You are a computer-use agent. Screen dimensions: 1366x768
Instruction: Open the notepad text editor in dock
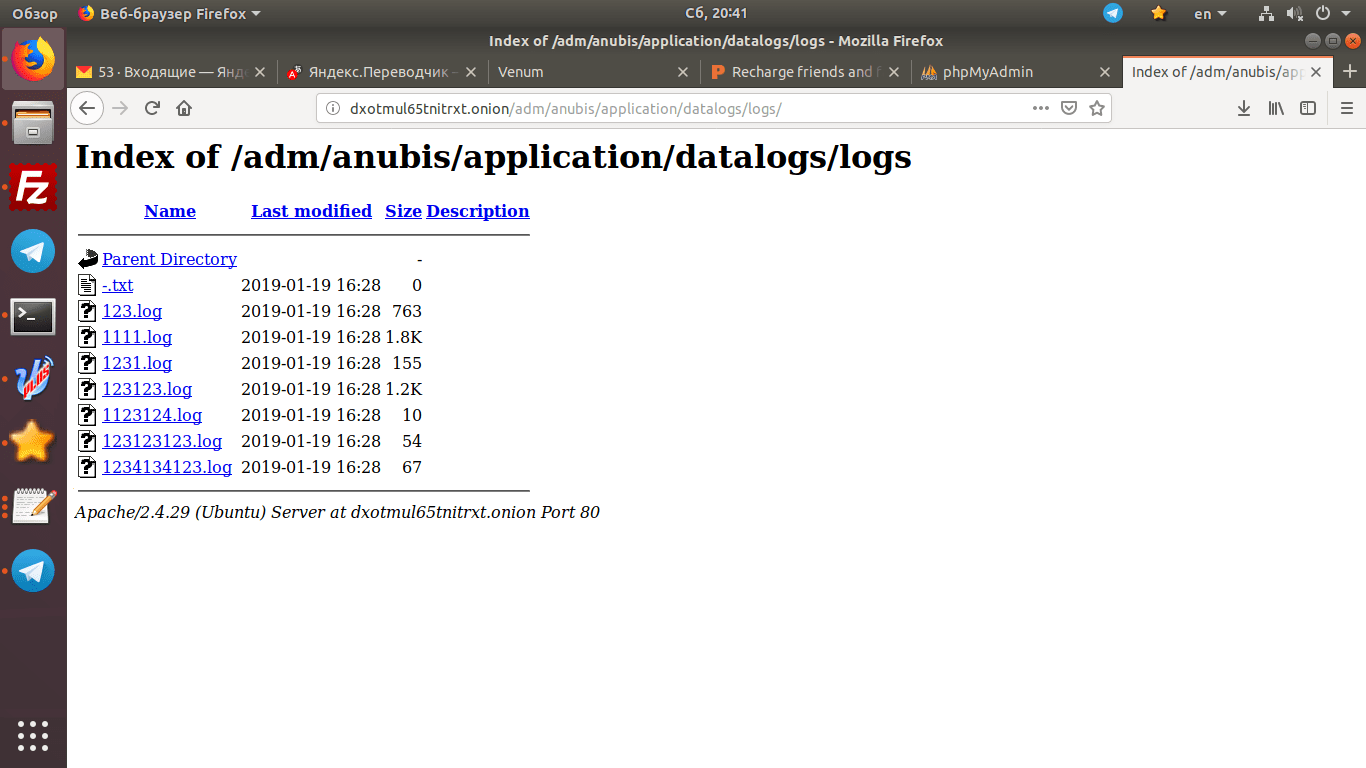pyautogui.click(x=33, y=506)
